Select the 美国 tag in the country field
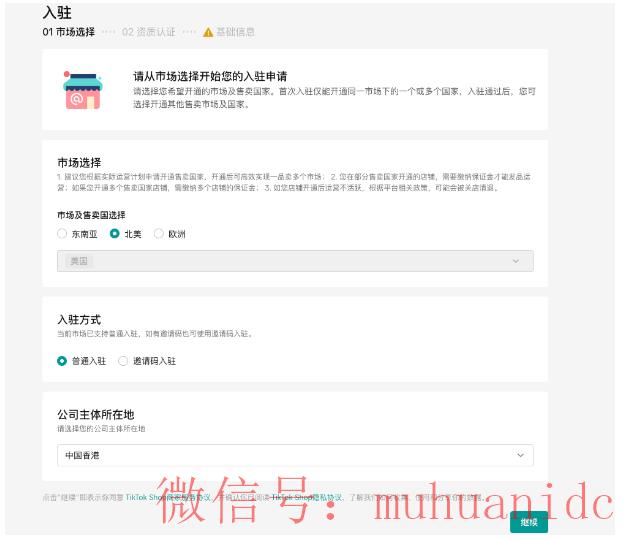 [79, 261]
